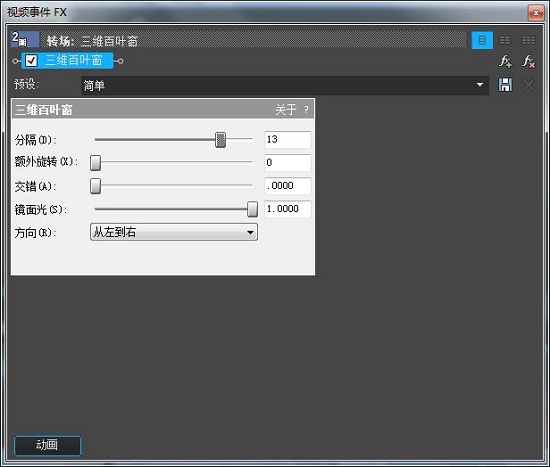Click the 镜面光 value field 1.0000

tap(288, 209)
